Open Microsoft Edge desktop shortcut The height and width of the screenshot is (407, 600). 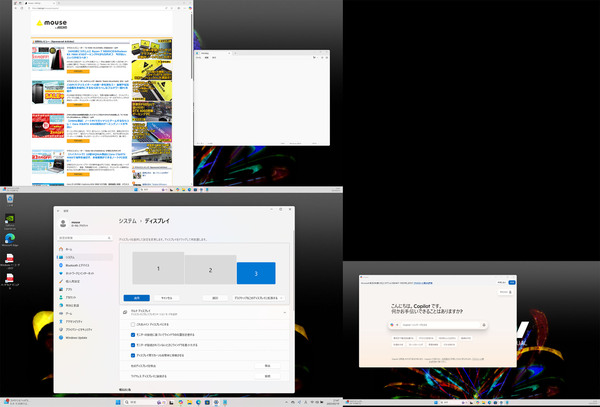coord(10,240)
